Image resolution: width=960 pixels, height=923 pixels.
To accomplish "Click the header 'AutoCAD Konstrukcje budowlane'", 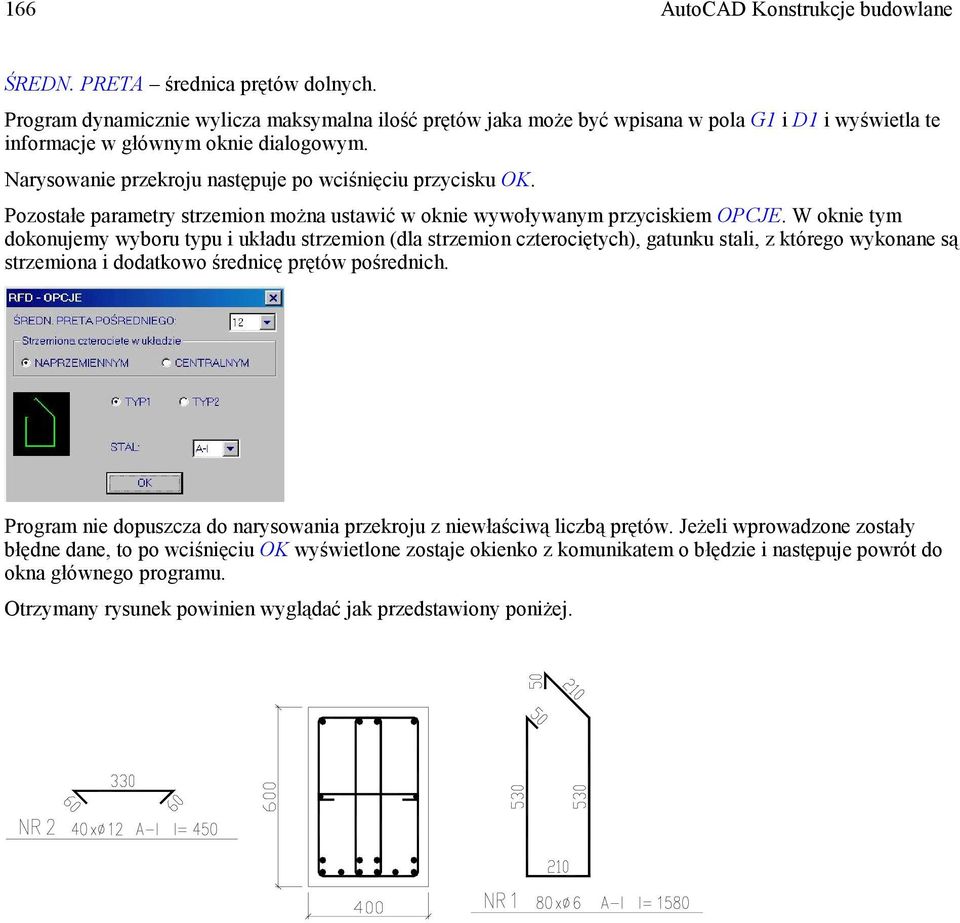I will click(x=806, y=9).
